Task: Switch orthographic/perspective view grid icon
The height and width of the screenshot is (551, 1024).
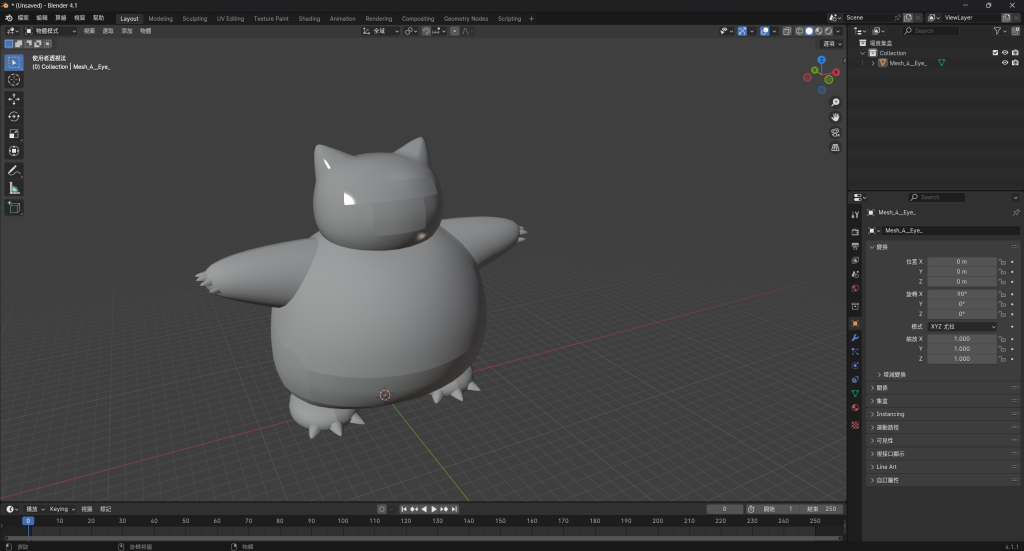Action: (x=835, y=148)
